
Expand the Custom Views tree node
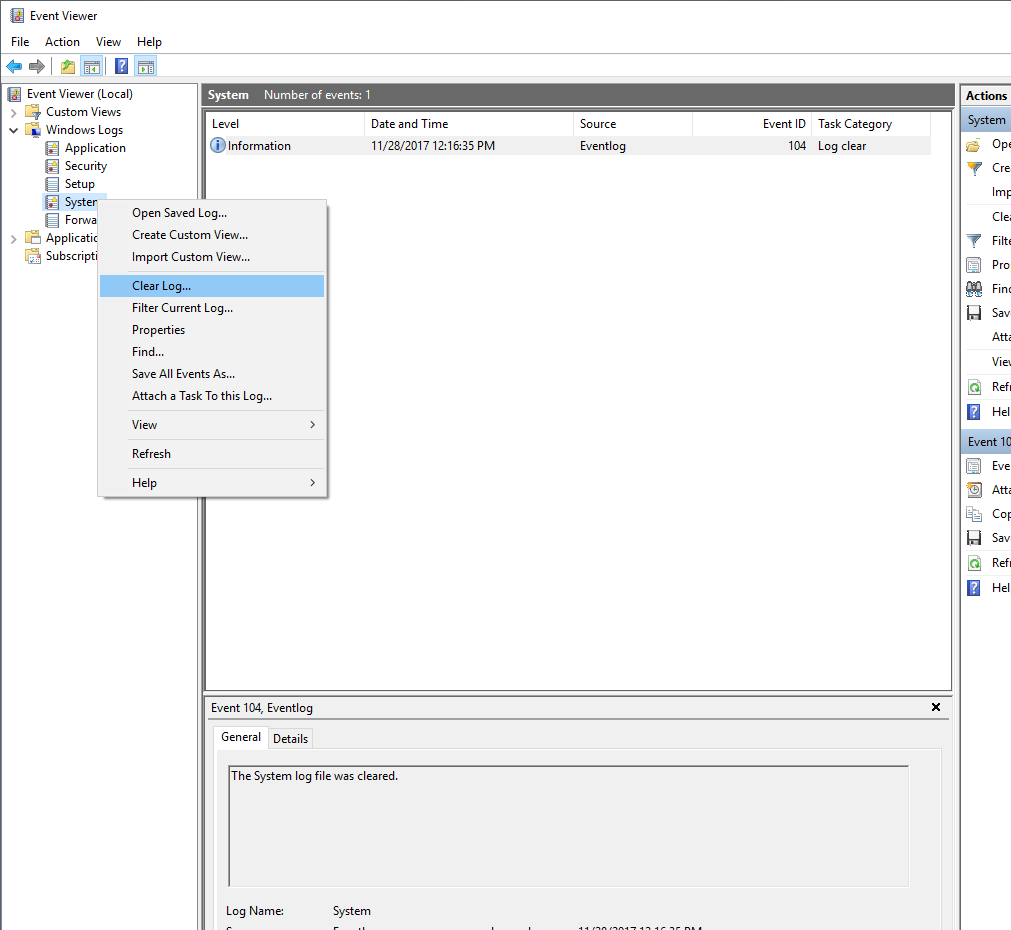click(14, 113)
